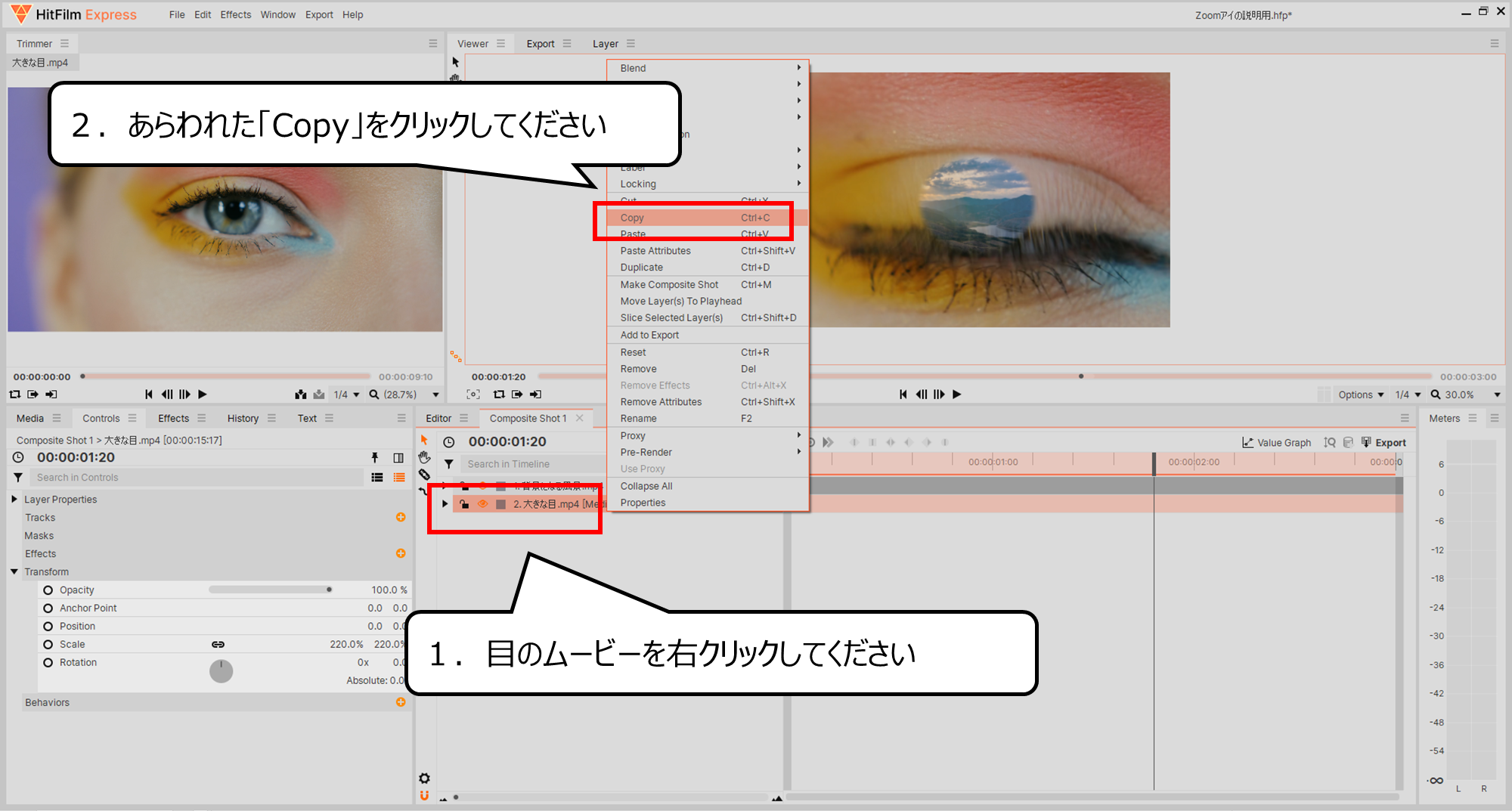The width and height of the screenshot is (1512, 811).
Task: Open Trimmer 1/4 resolution dropdown
Action: 347,395
